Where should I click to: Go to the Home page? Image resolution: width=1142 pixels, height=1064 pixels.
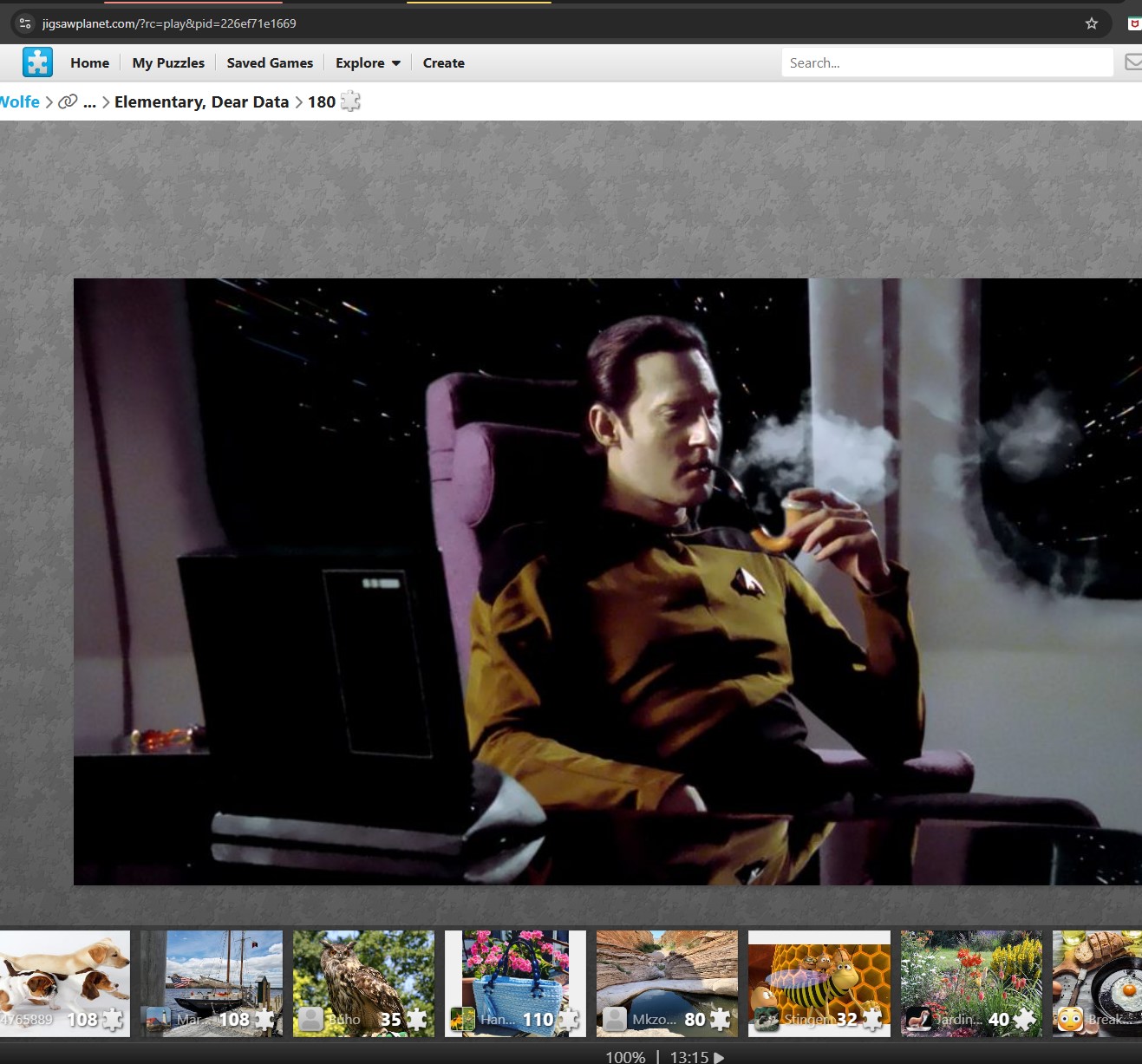[90, 62]
